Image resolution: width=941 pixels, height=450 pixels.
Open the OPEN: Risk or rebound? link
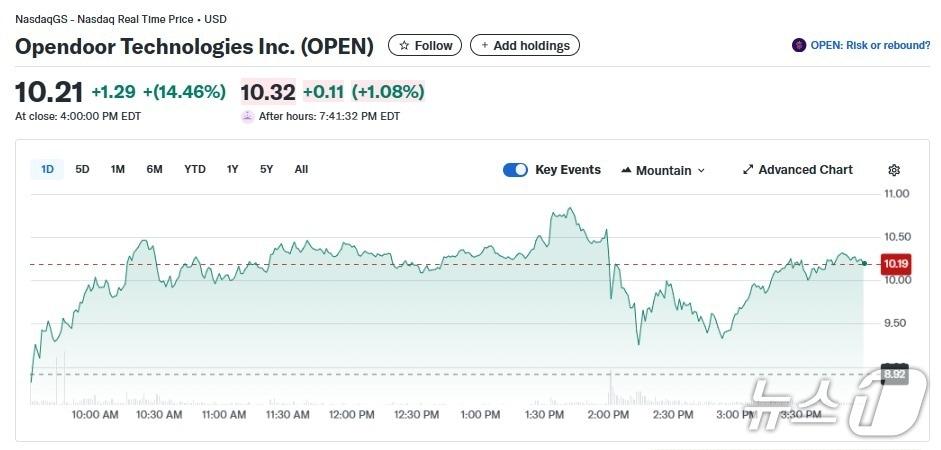point(869,45)
